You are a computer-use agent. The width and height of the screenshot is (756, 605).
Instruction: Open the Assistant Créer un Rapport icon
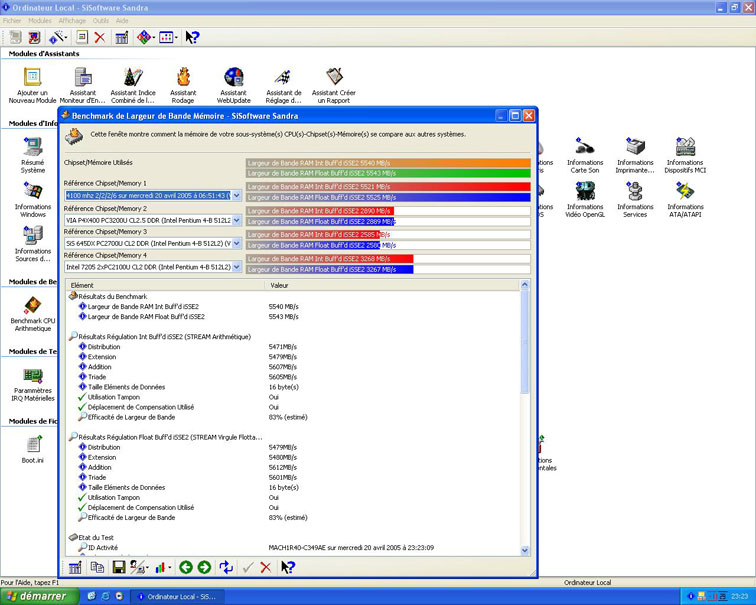click(x=334, y=85)
